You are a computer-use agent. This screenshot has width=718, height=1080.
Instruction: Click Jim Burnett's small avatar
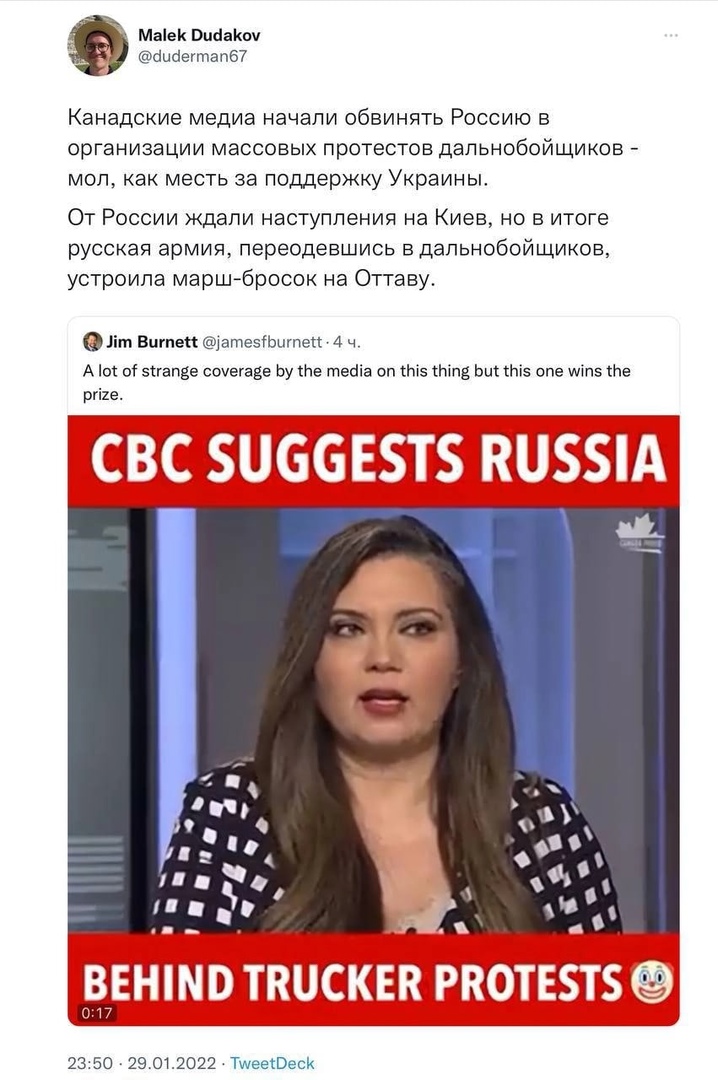point(92,342)
